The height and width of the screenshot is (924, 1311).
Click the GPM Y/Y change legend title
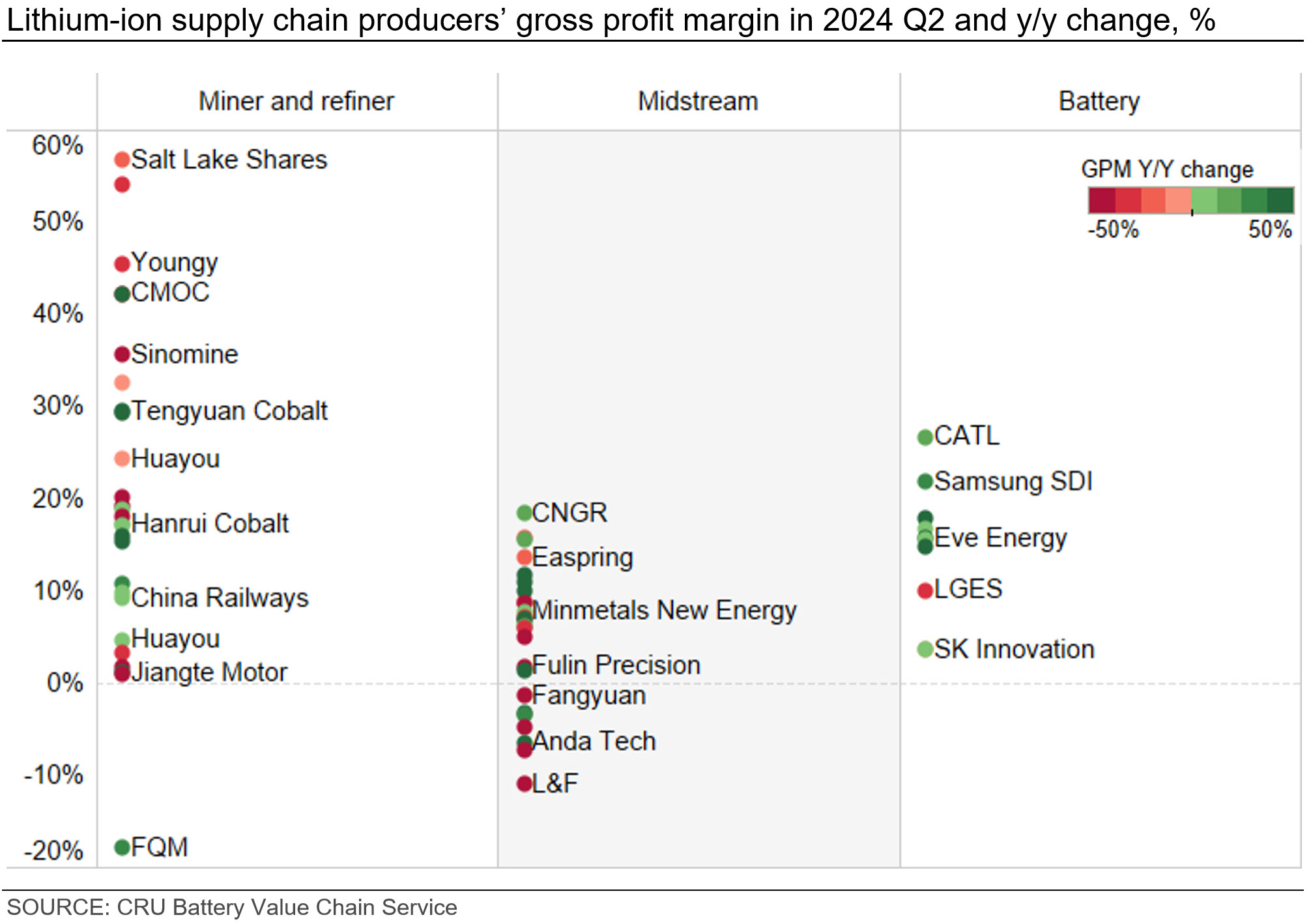[x=1167, y=169]
